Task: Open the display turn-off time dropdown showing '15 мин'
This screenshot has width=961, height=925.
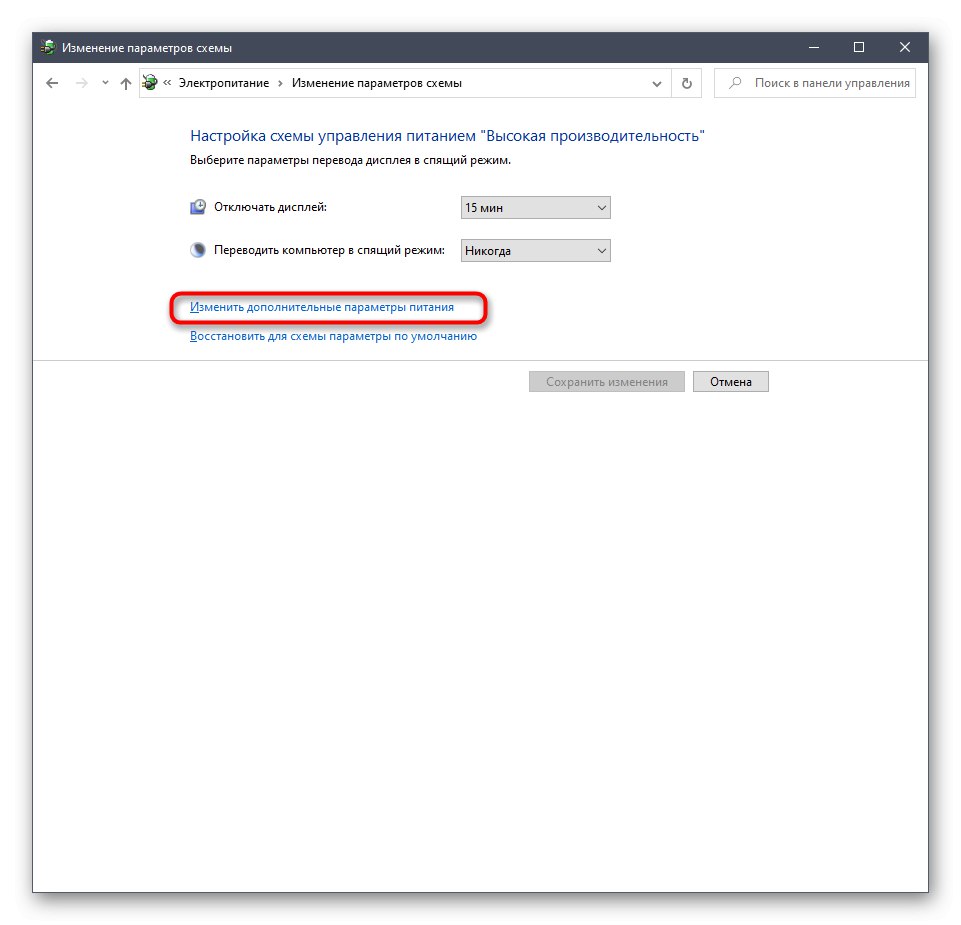Action: tap(535, 207)
